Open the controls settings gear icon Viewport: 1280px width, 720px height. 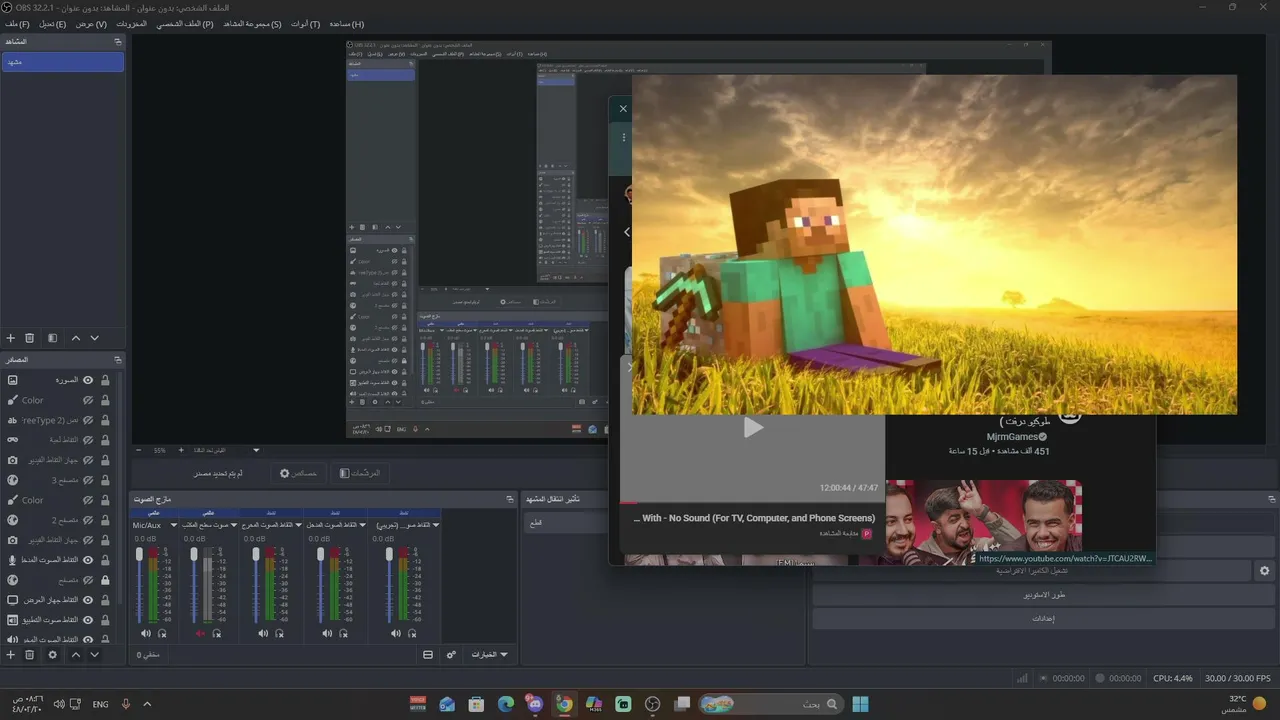click(x=1264, y=571)
